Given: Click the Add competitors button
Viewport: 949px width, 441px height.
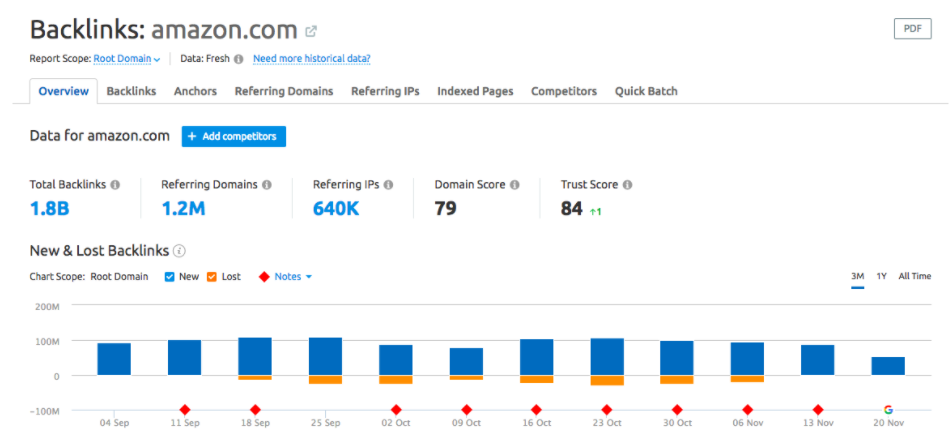Looking at the screenshot, I should pyautogui.click(x=234, y=136).
